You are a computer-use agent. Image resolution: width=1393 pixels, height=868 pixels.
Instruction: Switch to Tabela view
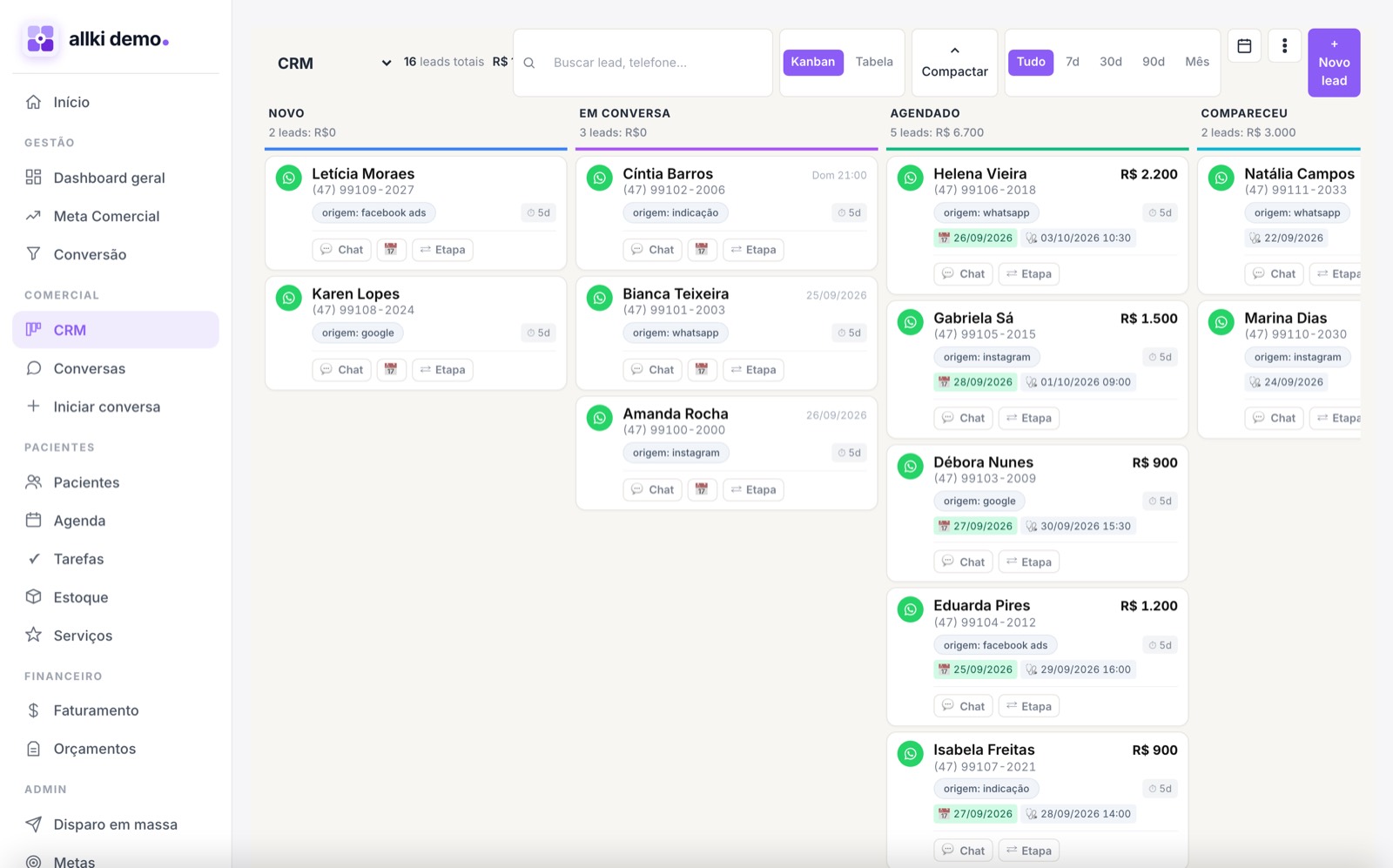coord(874,62)
